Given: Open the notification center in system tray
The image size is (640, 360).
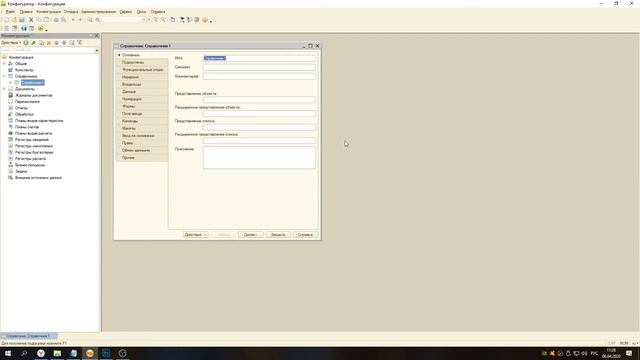Looking at the screenshot, I should tap(629, 353).
